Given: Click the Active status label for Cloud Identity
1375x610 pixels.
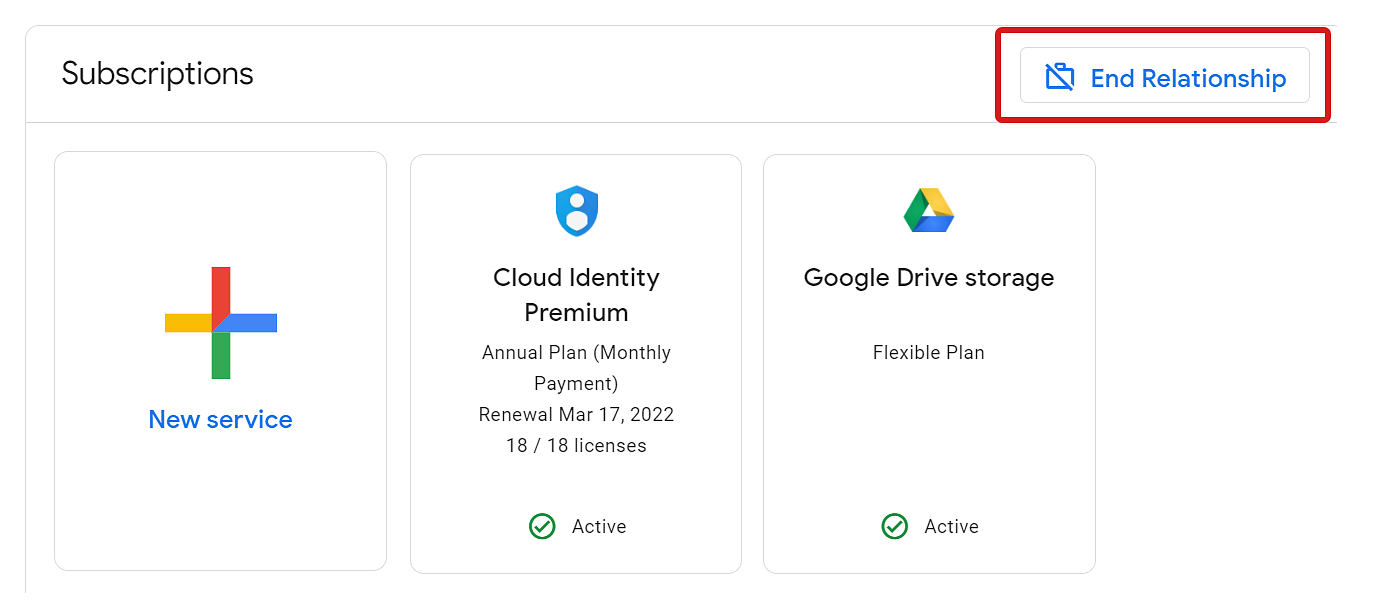Looking at the screenshot, I should [599, 527].
